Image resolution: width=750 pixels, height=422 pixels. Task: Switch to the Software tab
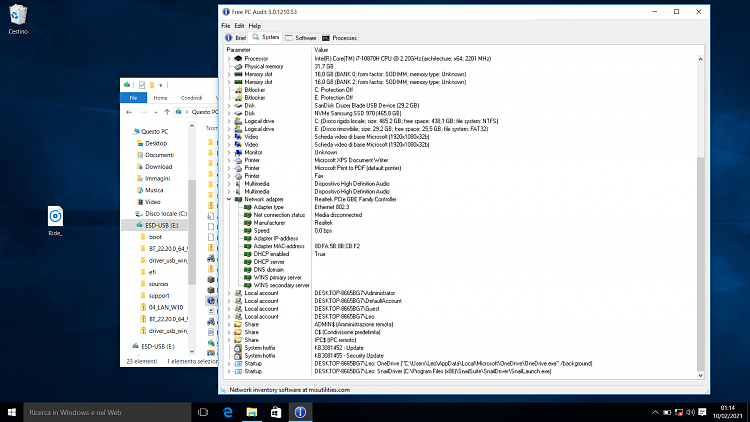point(301,38)
